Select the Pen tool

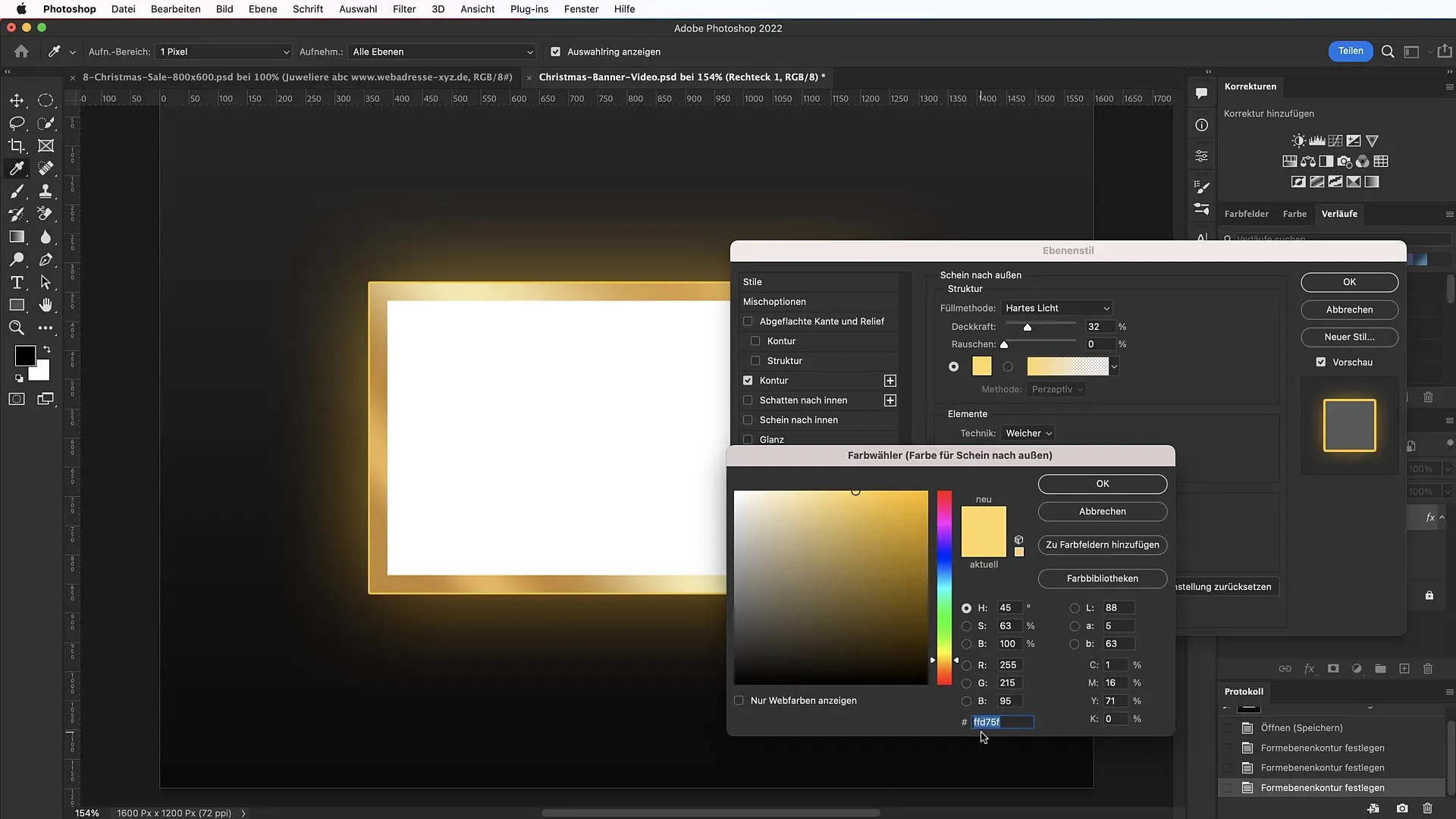(45, 259)
